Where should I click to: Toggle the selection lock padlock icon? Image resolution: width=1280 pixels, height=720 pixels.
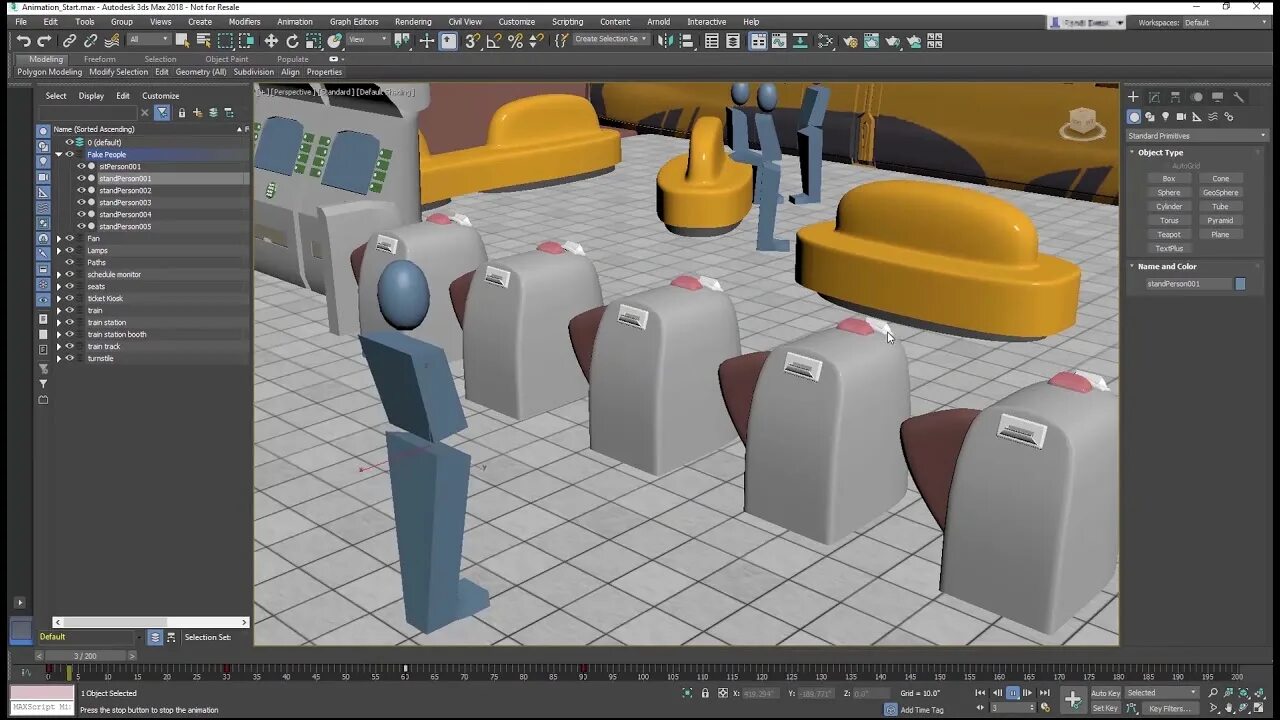click(705, 693)
